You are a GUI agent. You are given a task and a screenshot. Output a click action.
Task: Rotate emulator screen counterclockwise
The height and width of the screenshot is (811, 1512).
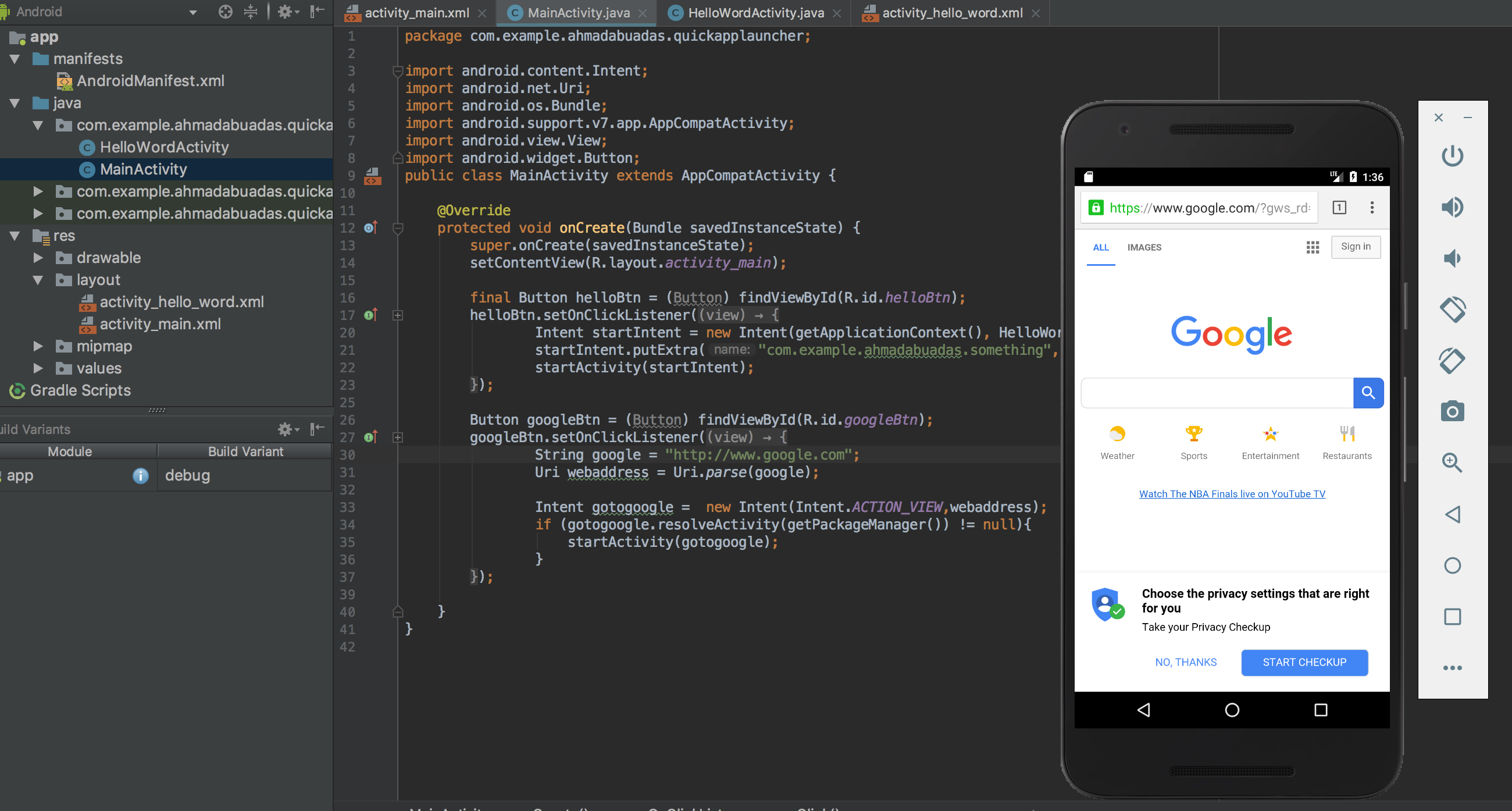pyautogui.click(x=1453, y=310)
